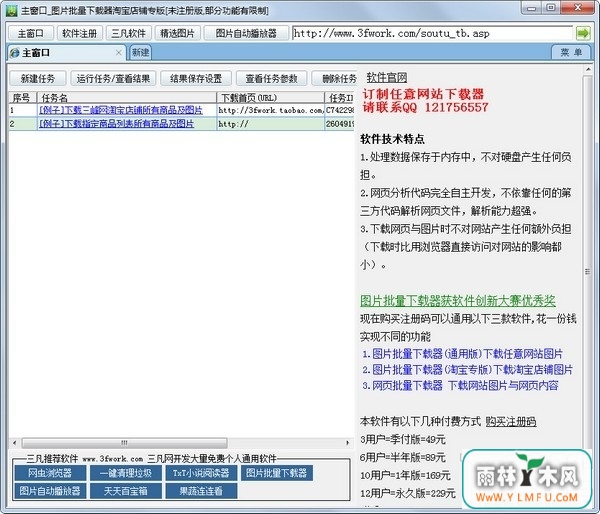This screenshot has width=600, height=514.
Task: Click horizontal scrollbar right arrow
Action: tap(347, 443)
